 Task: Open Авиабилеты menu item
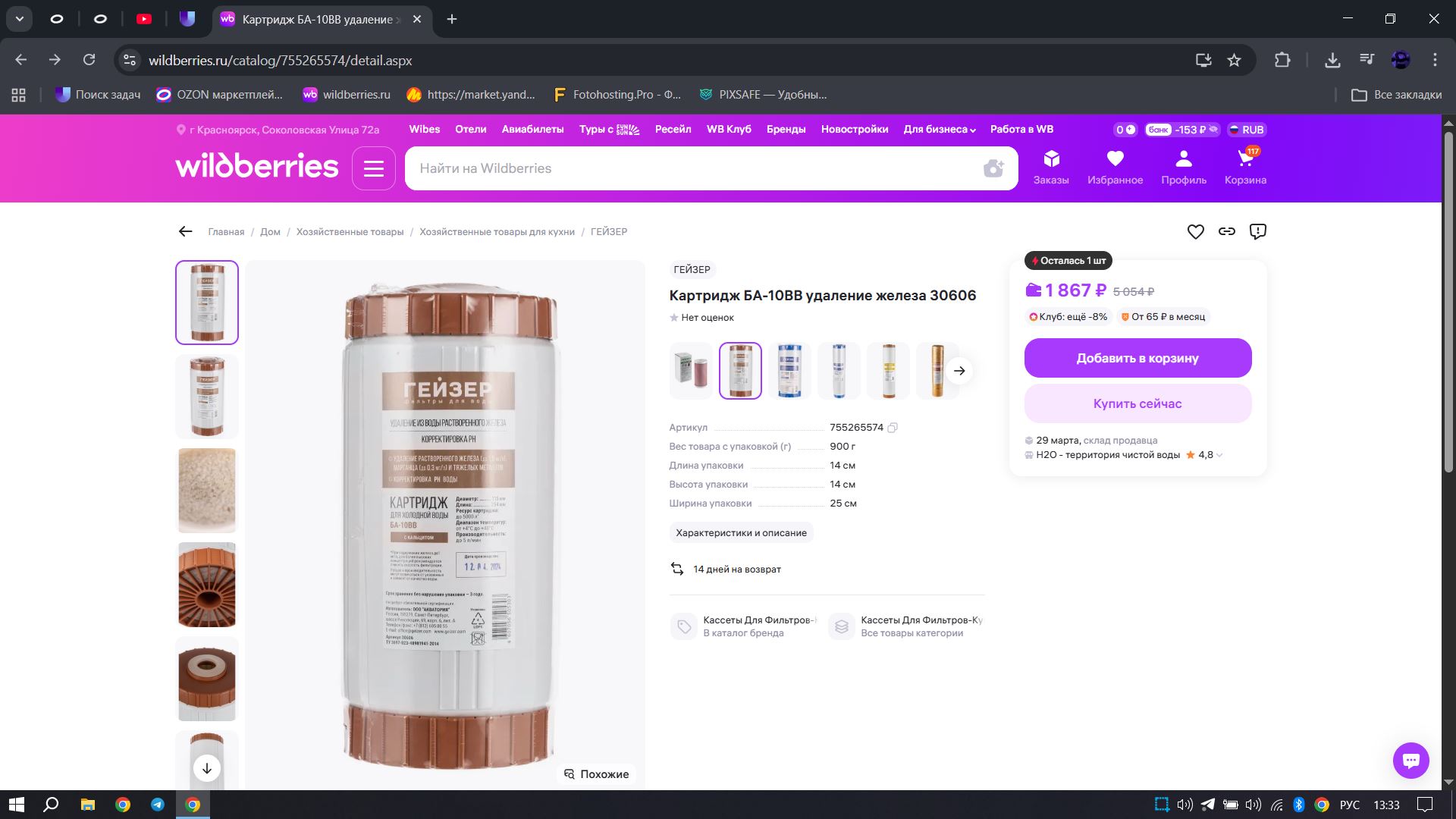click(532, 130)
